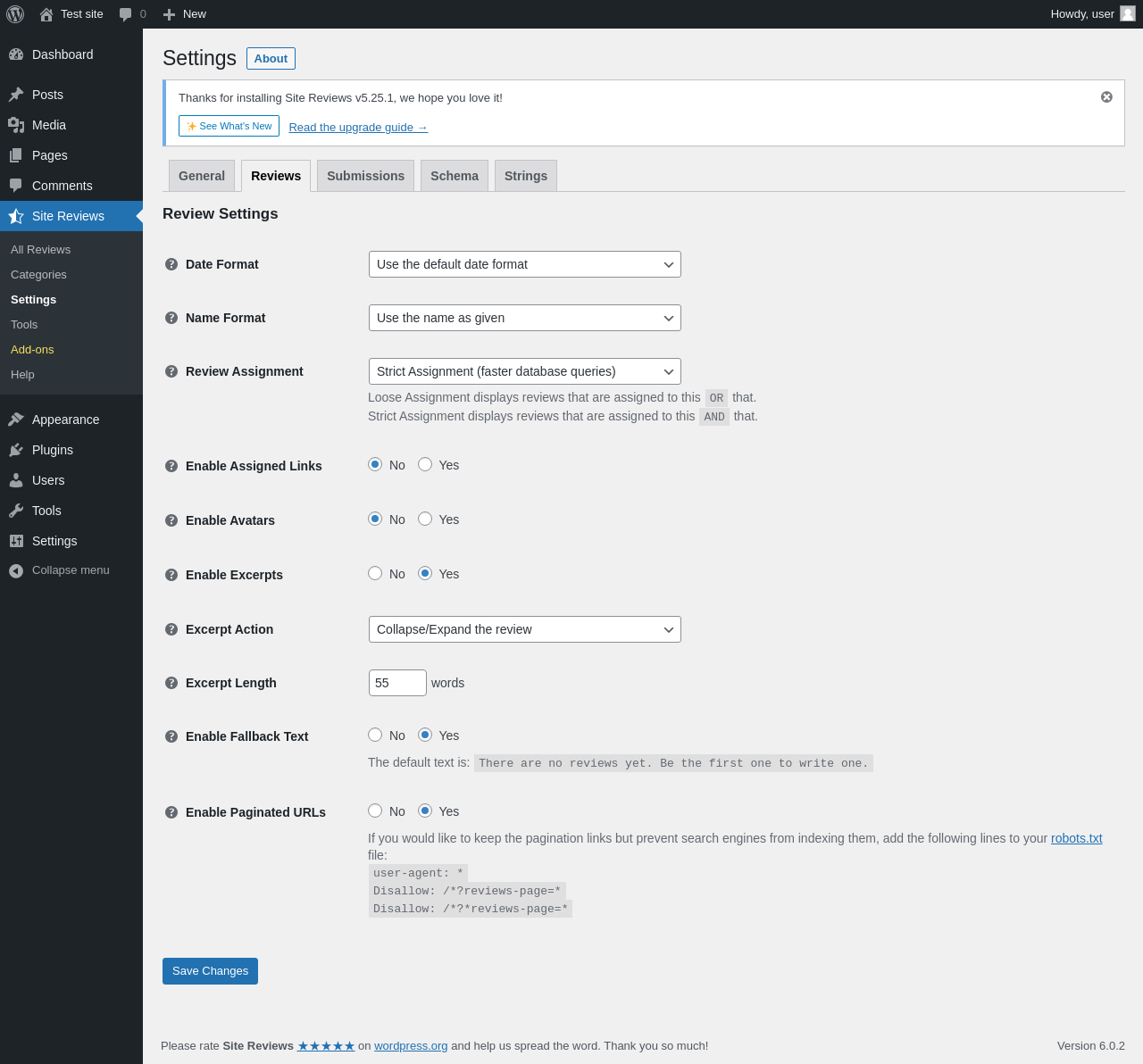Click the help icon beside Excerpt Length
Viewport: 1143px width, 1064px height.
[x=171, y=683]
